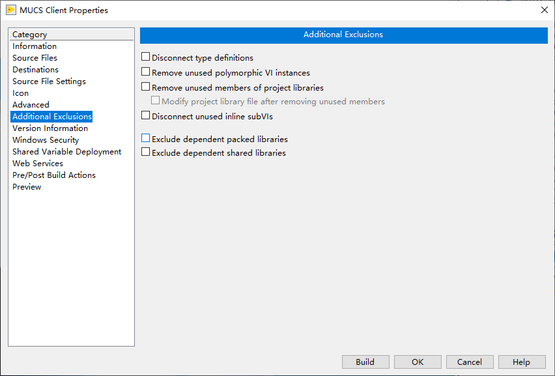Open the Icon category
The image size is (555, 376).
click(x=21, y=93)
